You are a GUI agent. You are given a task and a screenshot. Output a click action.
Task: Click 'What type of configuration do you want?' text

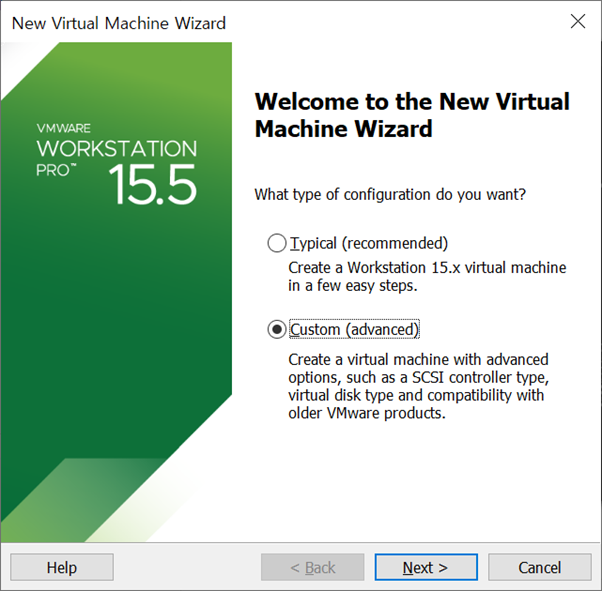tap(390, 195)
